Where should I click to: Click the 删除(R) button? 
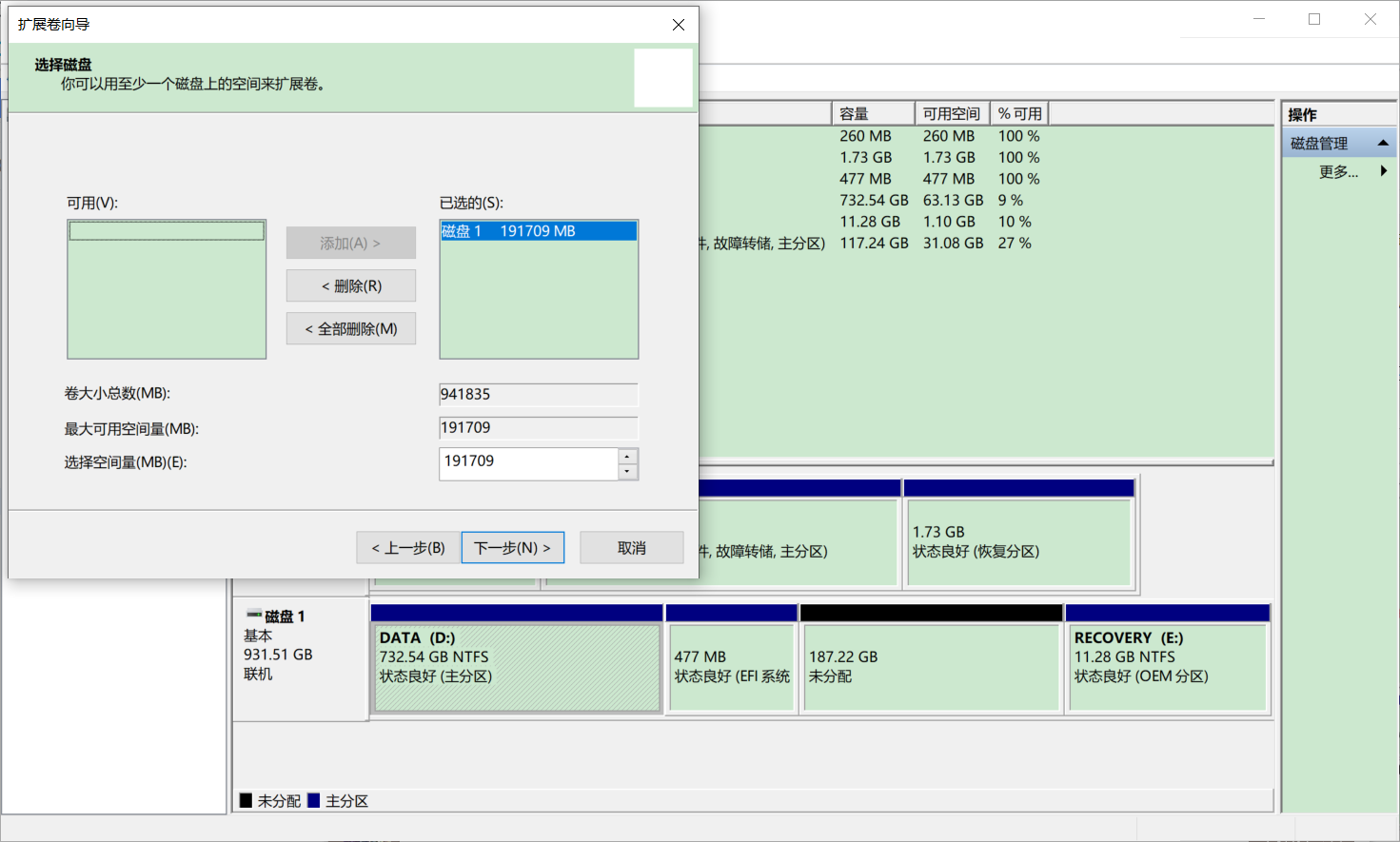[351, 285]
